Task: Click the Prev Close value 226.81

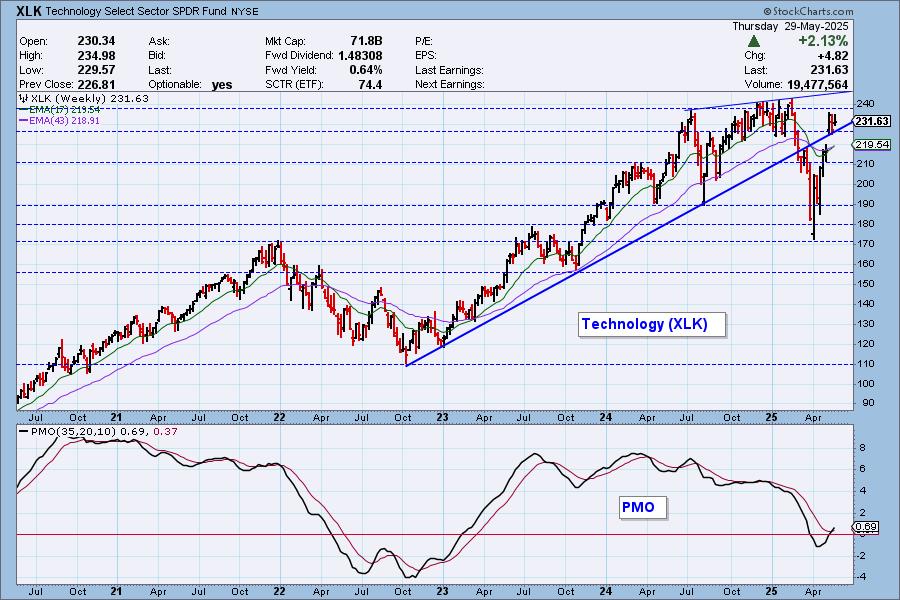Action: pyautogui.click(x=96, y=84)
